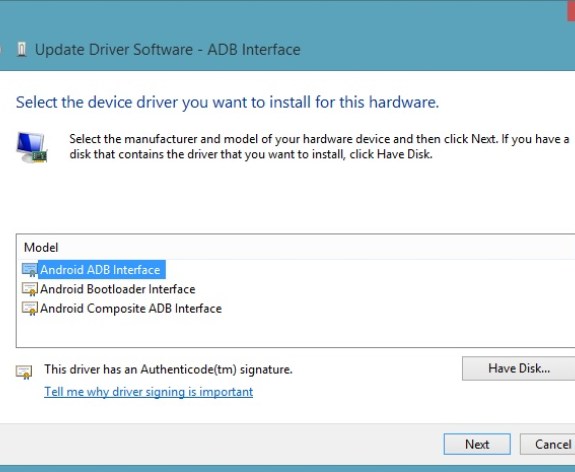Click the empty area inside the Model list
This screenshot has height=472, width=575.
point(293,332)
